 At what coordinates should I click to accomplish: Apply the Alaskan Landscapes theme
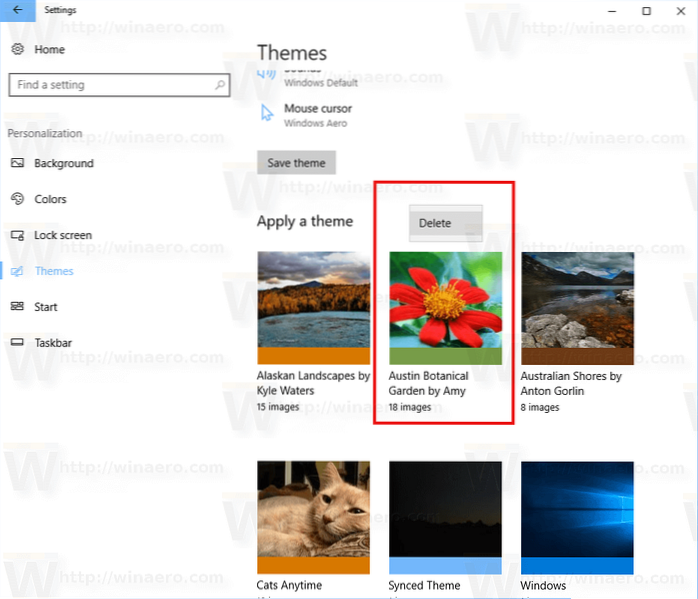(313, 307)
